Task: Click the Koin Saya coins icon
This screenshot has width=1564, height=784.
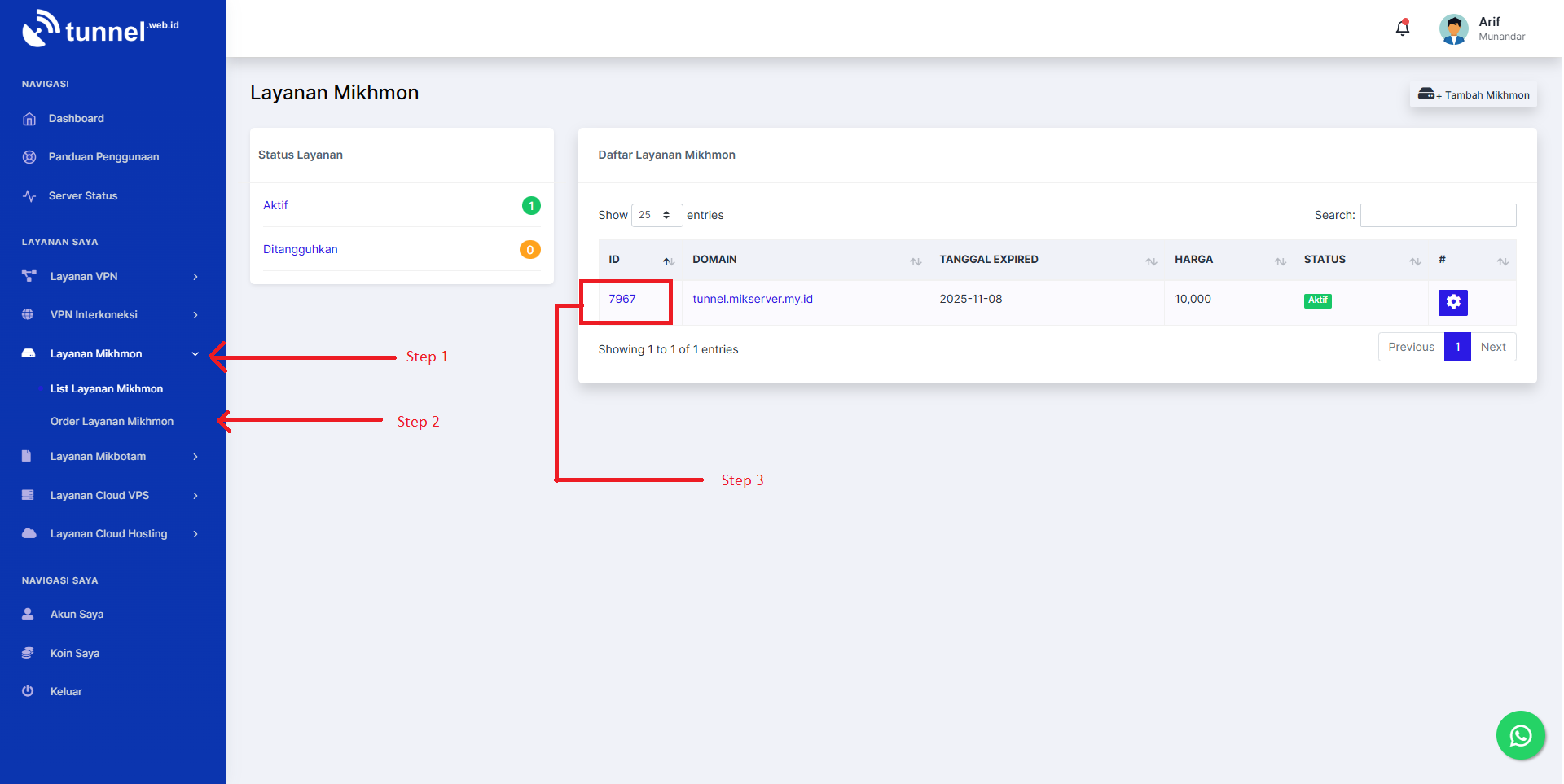Action: (28, 653)
